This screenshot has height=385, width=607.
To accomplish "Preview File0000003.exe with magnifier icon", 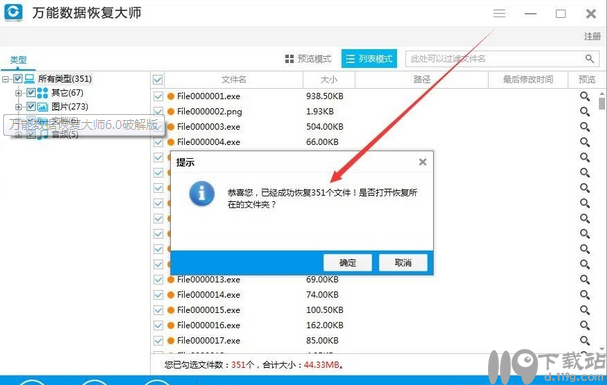I will click(585, 127).
